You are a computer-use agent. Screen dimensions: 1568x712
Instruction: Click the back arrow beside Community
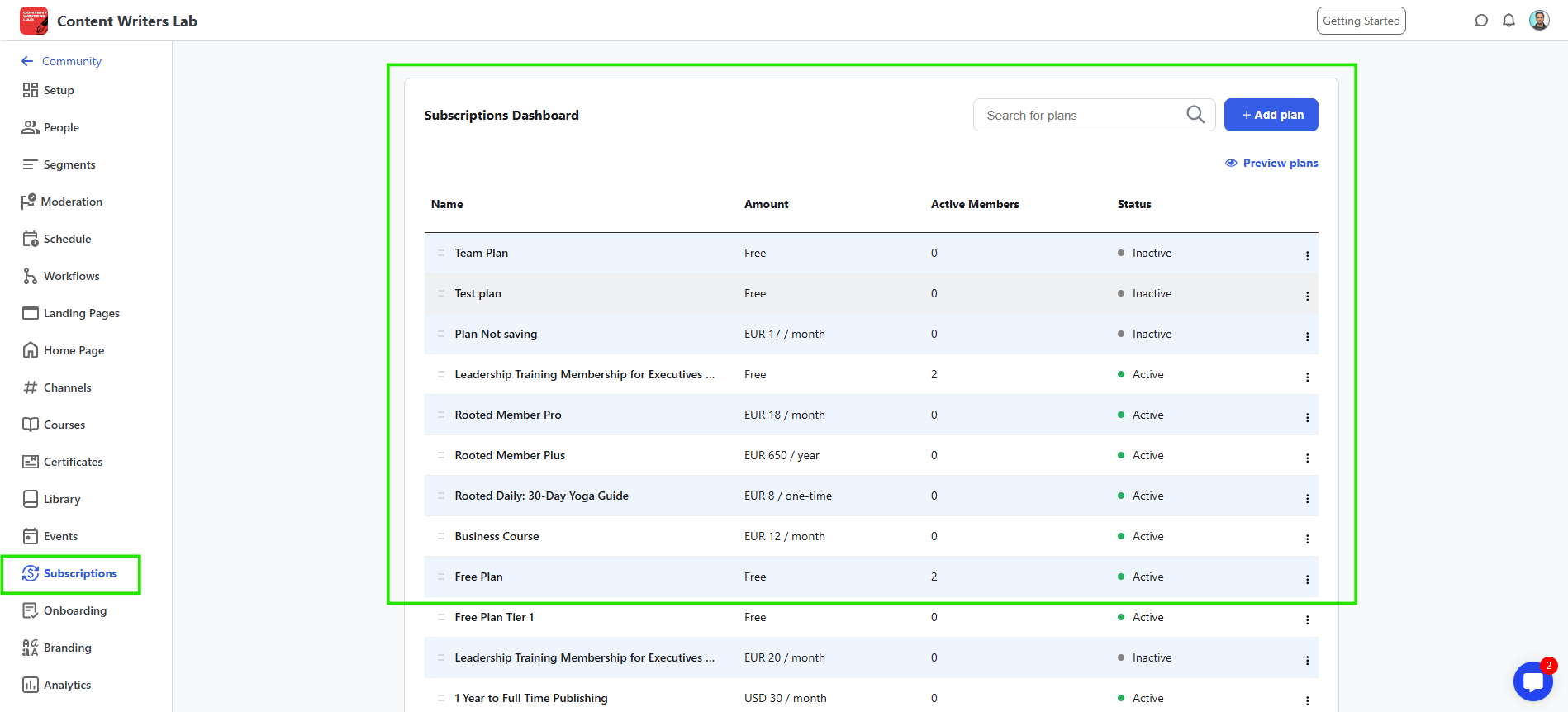(27, 61)
